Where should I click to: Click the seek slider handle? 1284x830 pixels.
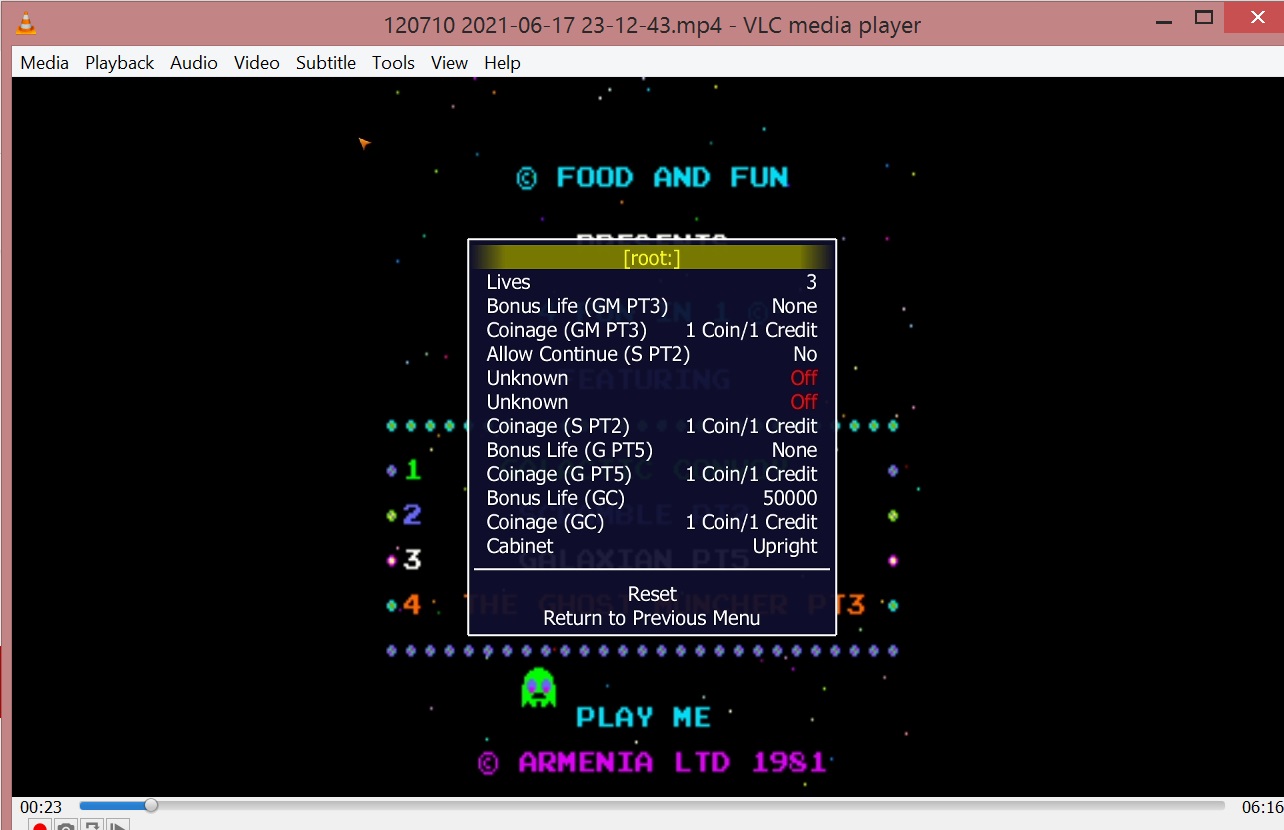150,805
